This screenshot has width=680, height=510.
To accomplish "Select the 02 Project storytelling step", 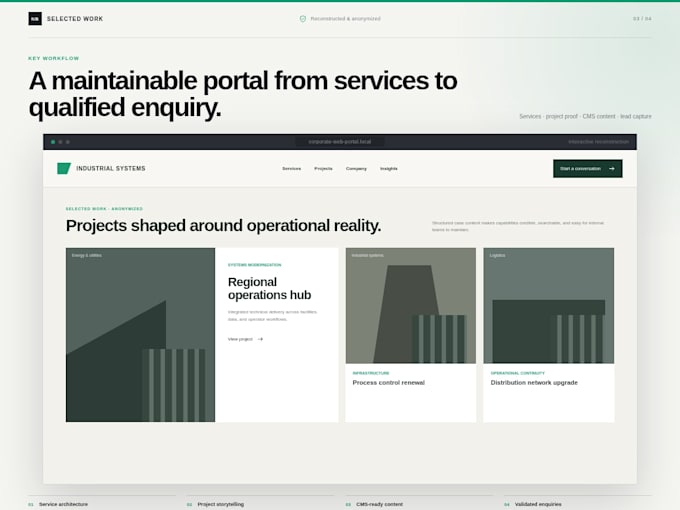I will (x=261, y=503).
